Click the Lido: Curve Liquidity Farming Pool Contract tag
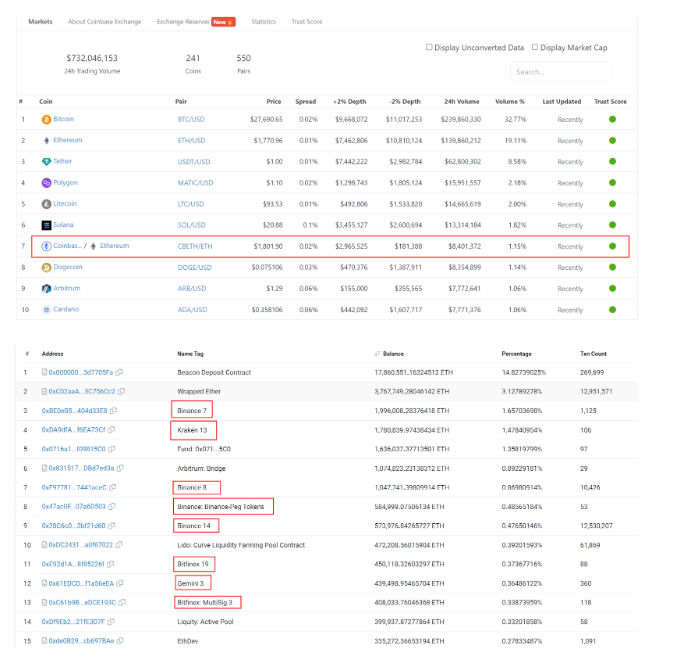 pos(241,545)
